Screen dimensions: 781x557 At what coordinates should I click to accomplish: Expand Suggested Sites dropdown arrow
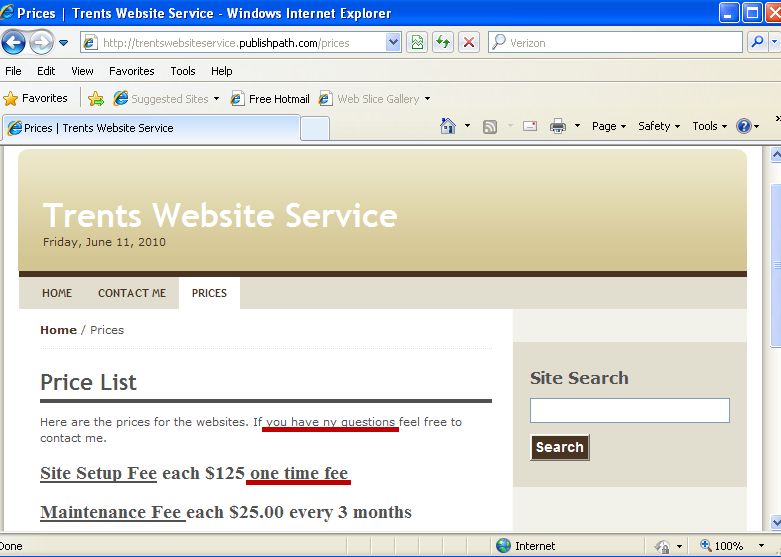click(216, 99)
